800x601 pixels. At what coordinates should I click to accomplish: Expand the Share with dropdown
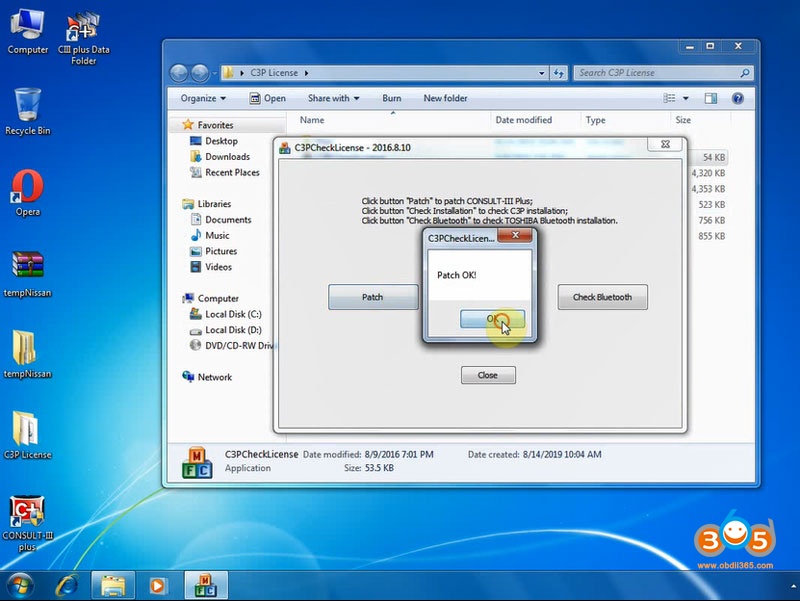(333, 98)
